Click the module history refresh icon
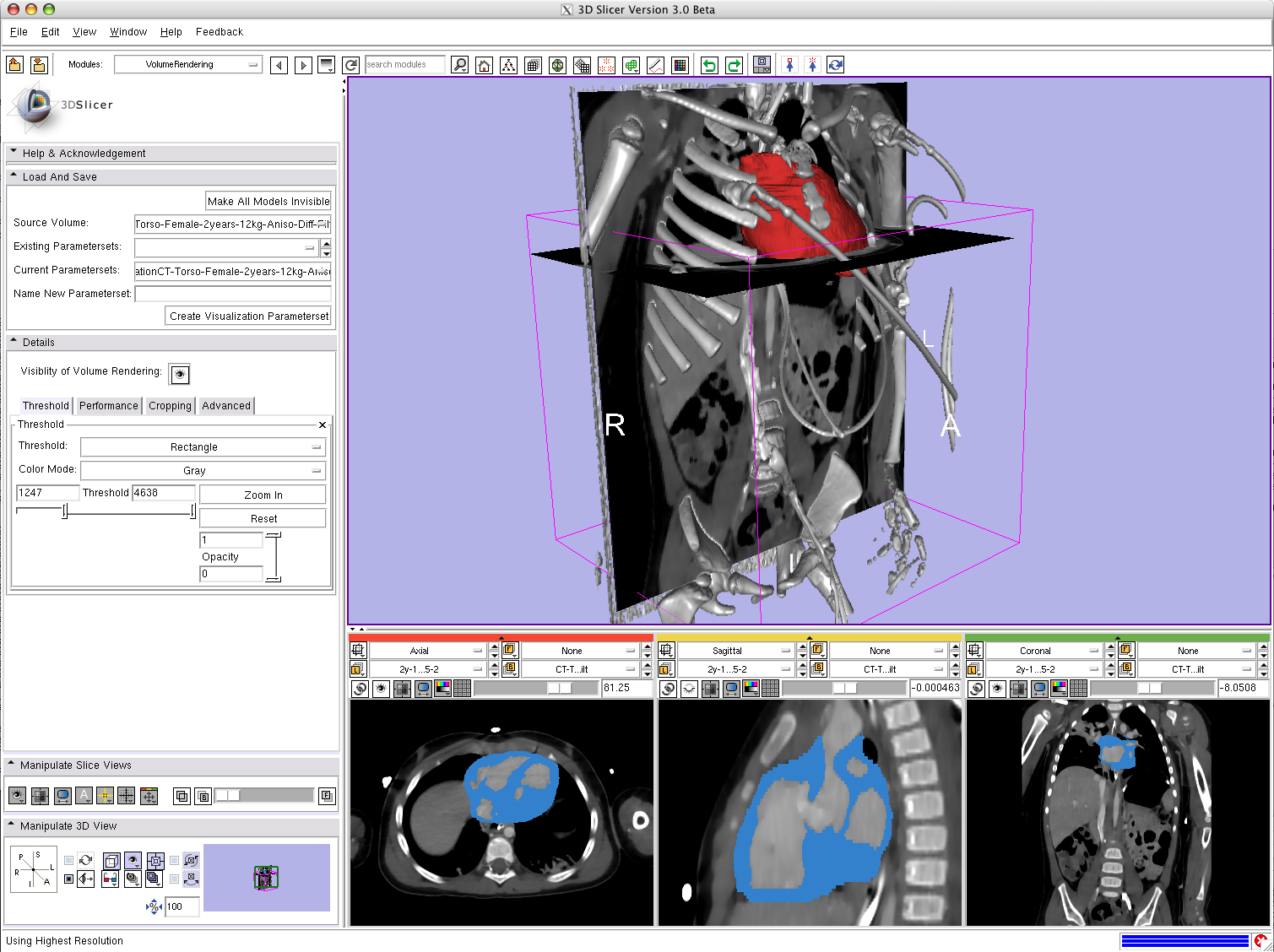Viewport: 1274px width, 952px height. pos(351,65)
